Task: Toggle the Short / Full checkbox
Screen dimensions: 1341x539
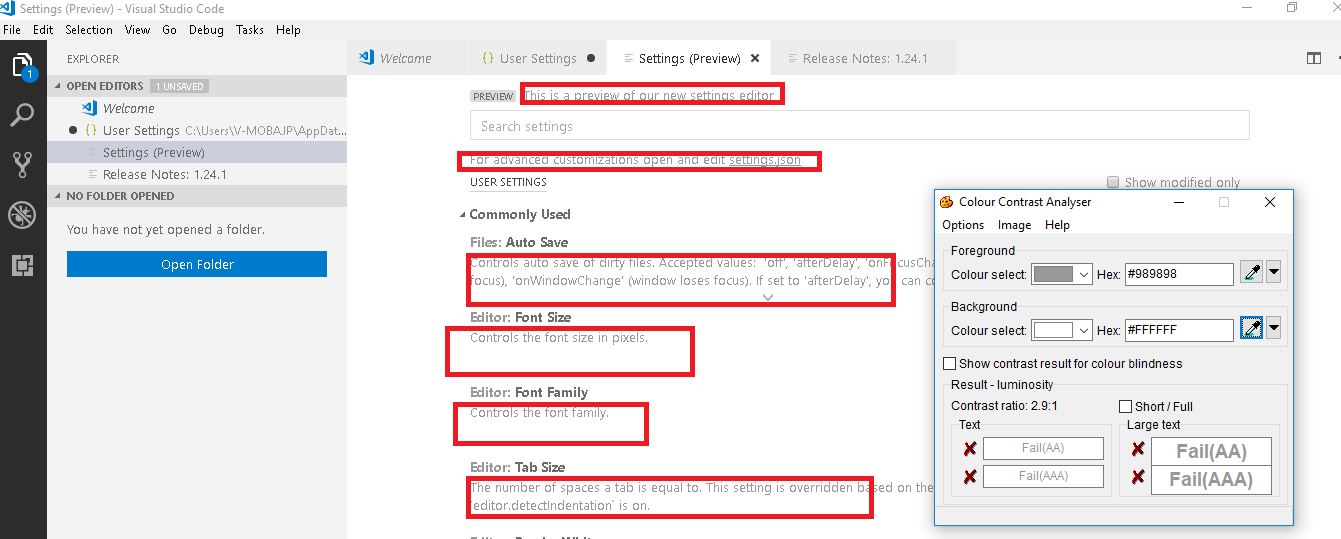Action: click(1125, 406)
